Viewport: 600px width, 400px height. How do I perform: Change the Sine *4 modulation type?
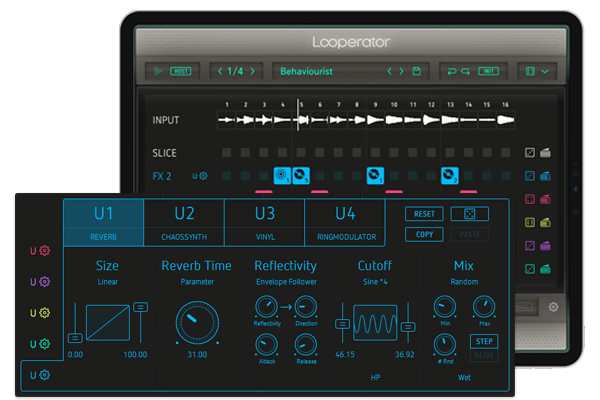[375, 282]
